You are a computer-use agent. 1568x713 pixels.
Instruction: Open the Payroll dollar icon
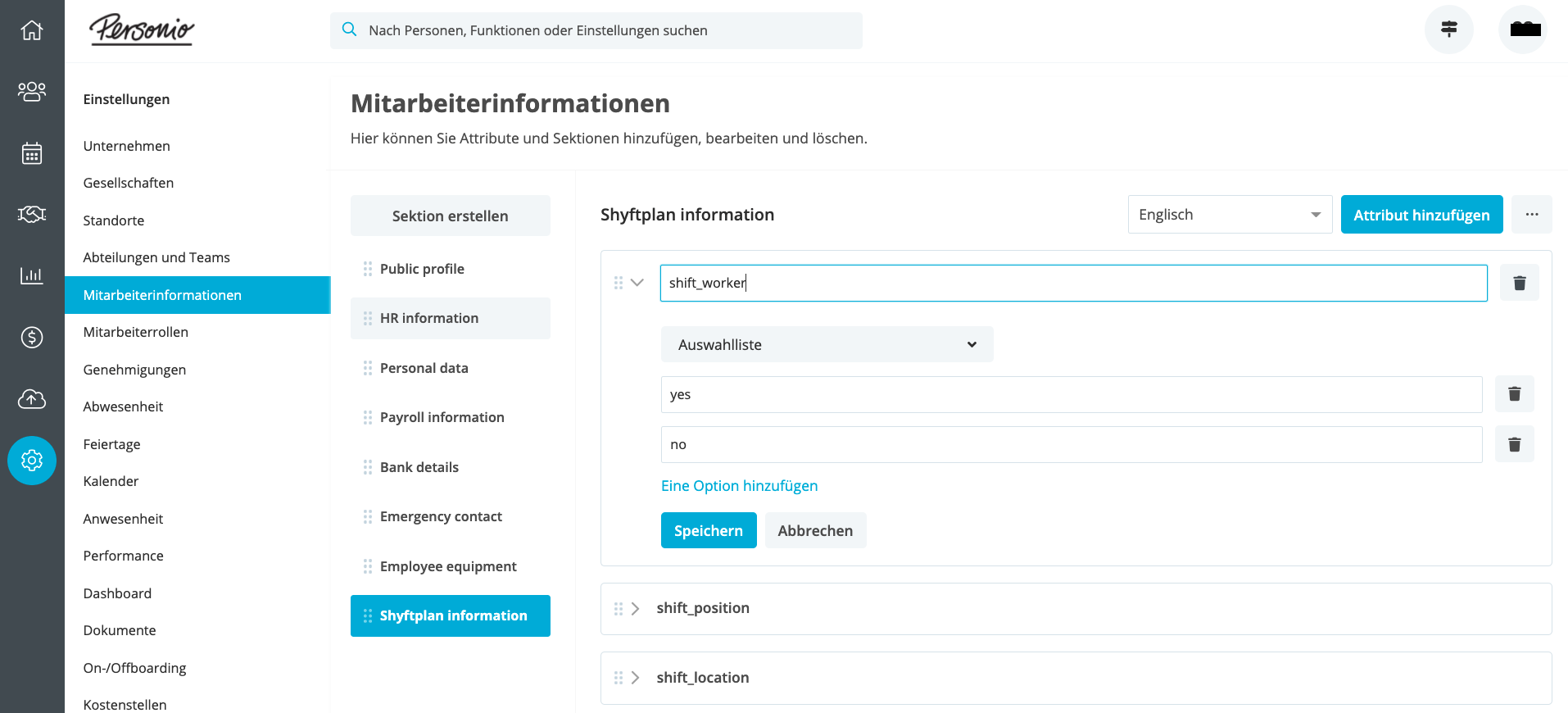point(32,337)
